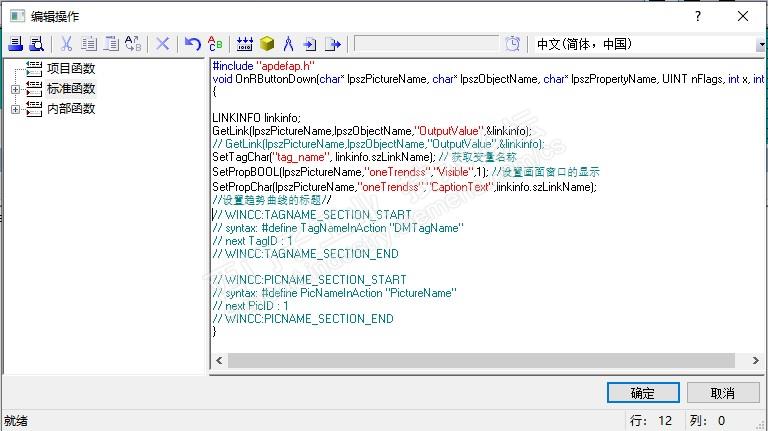Click the void OnRButtonDown declaration line

pos(488,79)
